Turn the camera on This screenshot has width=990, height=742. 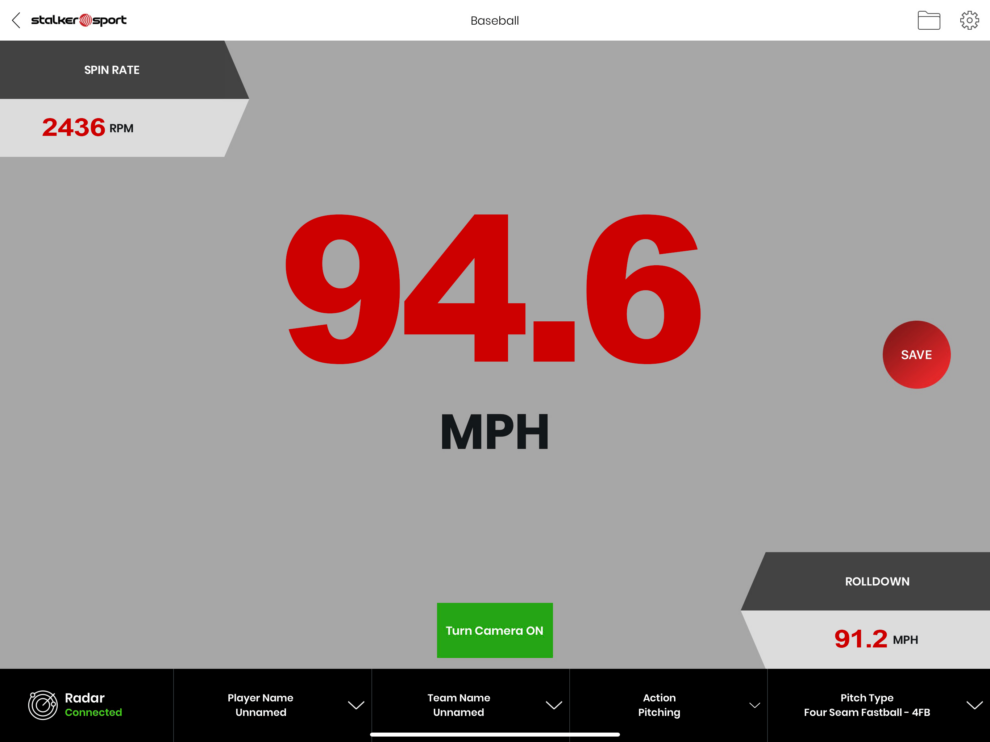[x=495, y=630]
